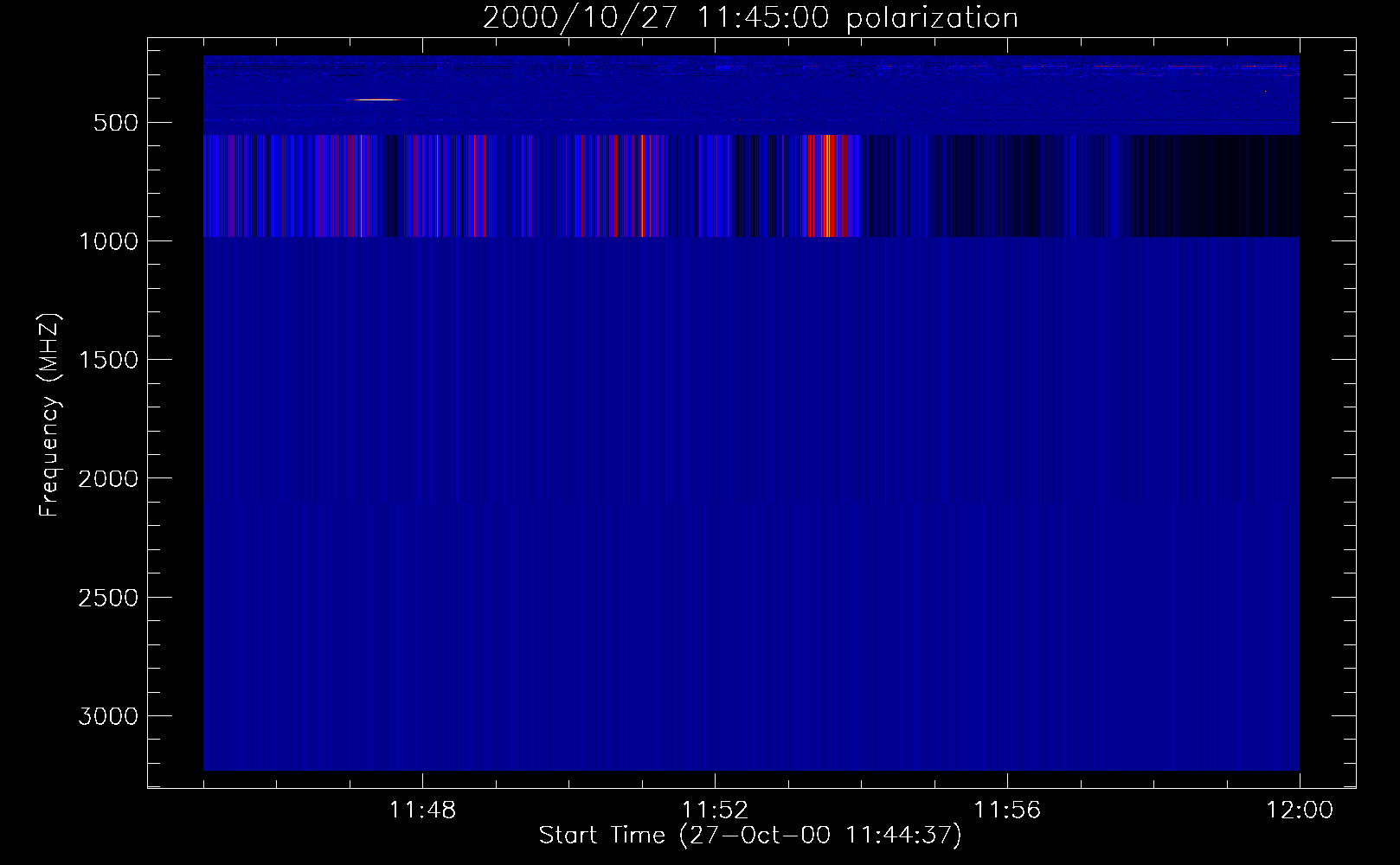Click the 'Start Time (27-Oct-00 11:44:37)' label
1400x865 pixels.
pyautogui.click(x=750, y=836)
